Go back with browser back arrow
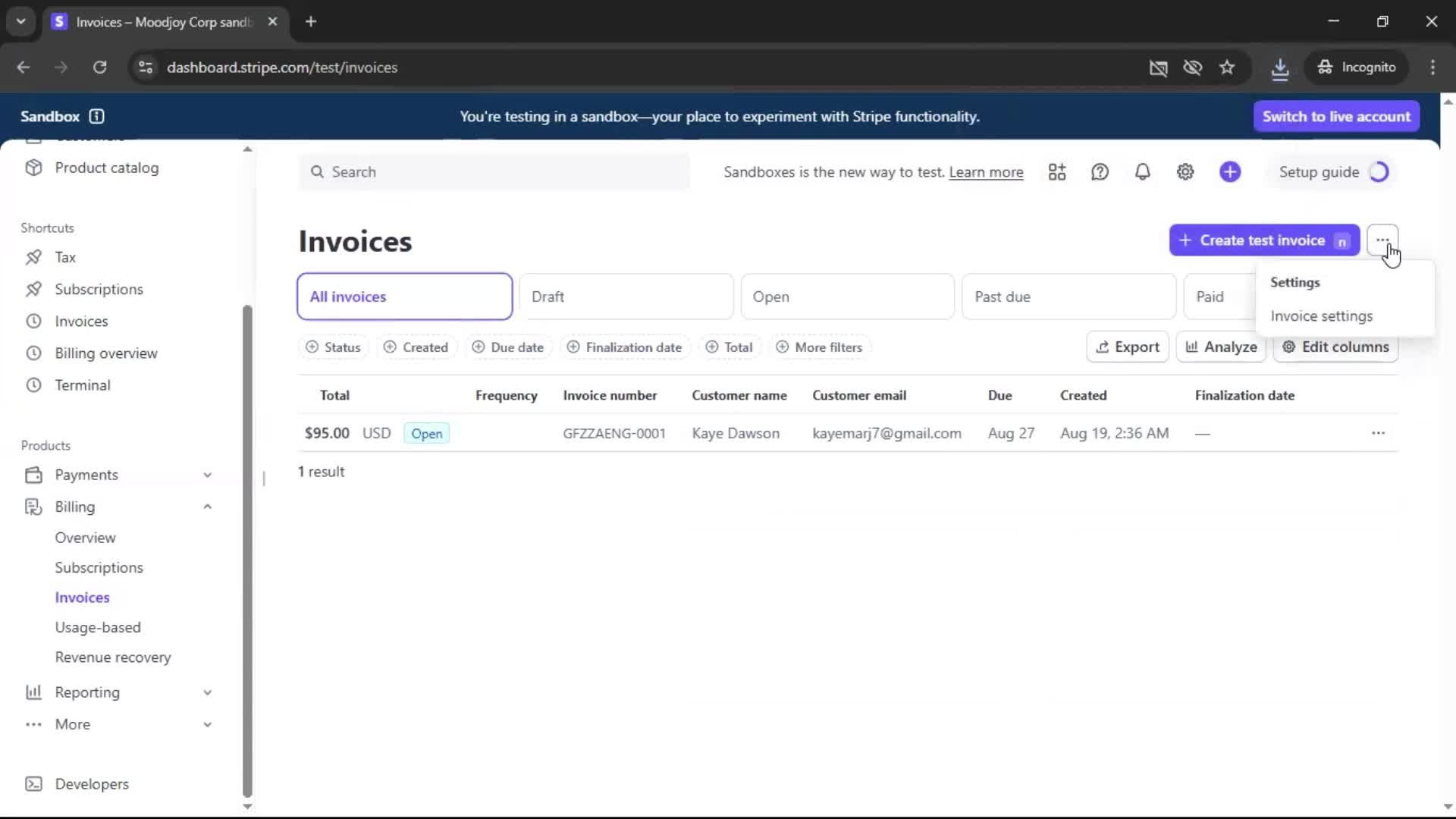Image resolution: width=1456 pixels, height=819 pixels. 24,67
